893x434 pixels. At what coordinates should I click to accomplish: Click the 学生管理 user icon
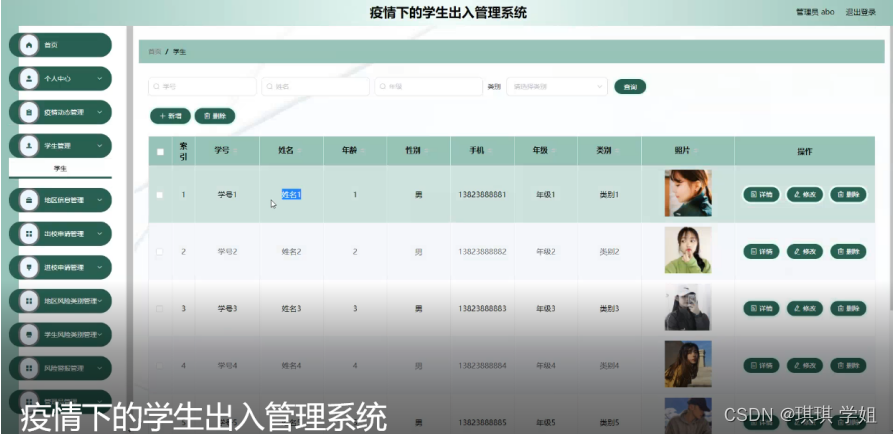(29, 146)
